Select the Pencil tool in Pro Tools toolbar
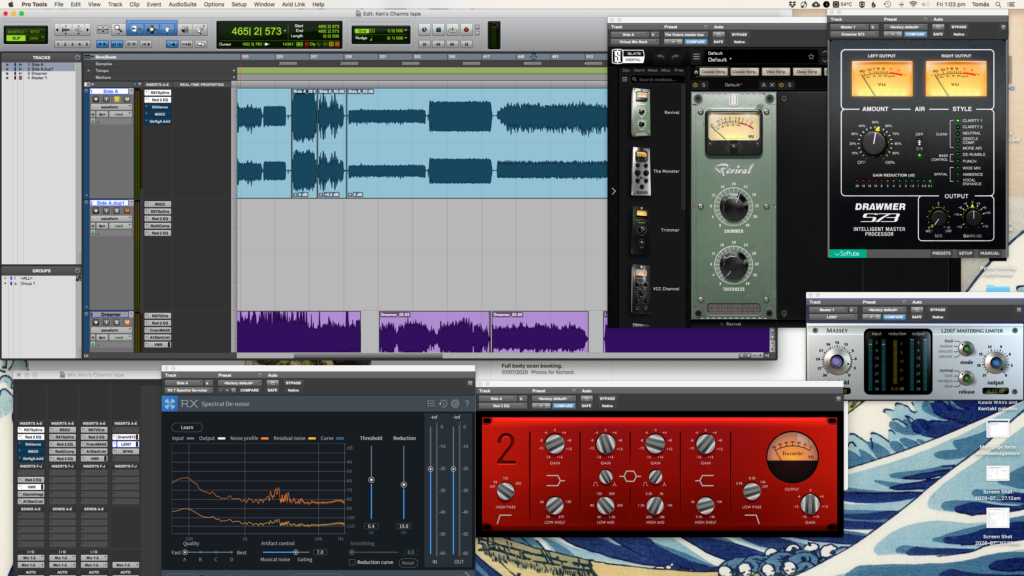Screen dimensions: 1024x576 (200, 29)
